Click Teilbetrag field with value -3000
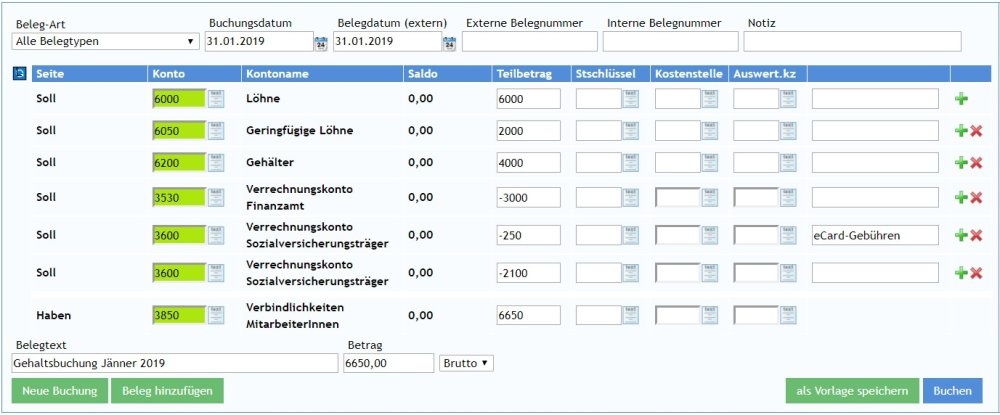The width and height of the screenshot is (1000, 415). [x=529, y=198]
